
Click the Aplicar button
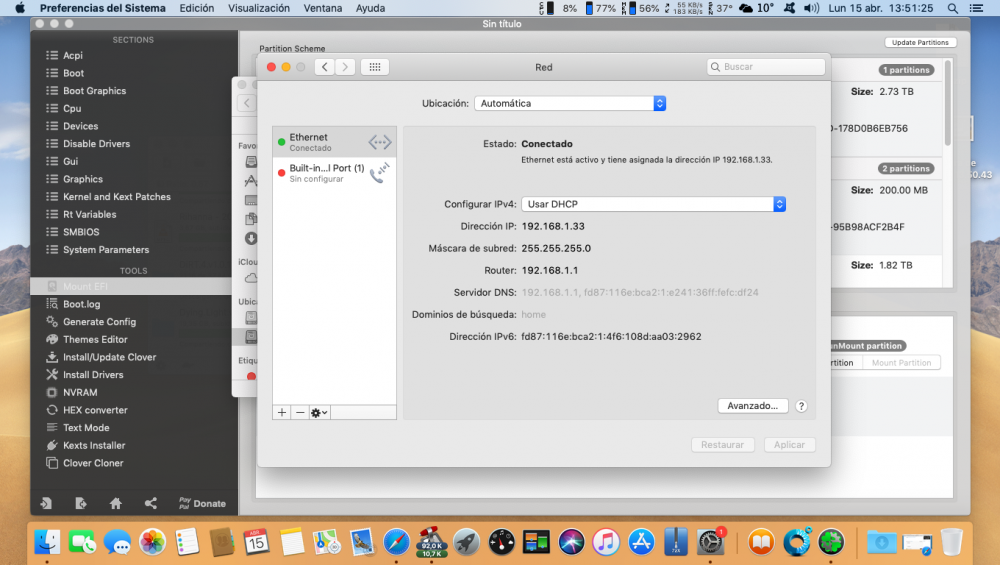point(790,444)
